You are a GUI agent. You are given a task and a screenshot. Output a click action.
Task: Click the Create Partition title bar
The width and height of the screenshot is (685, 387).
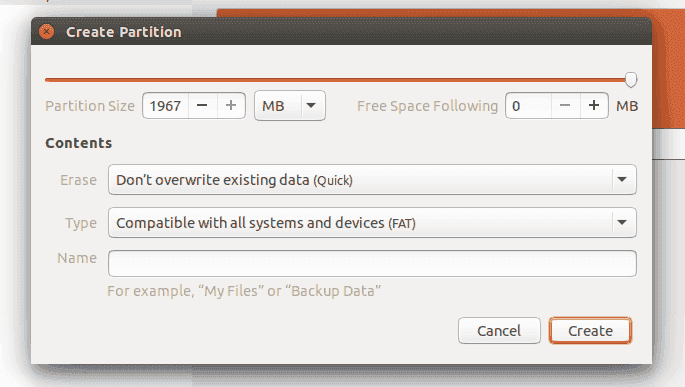tap(342, 31)
